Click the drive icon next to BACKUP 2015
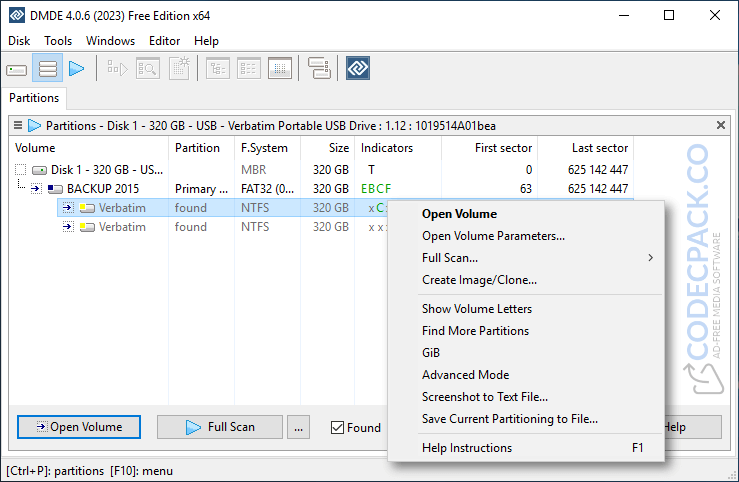This screenshot has width=739, height=482. [55, 189]
